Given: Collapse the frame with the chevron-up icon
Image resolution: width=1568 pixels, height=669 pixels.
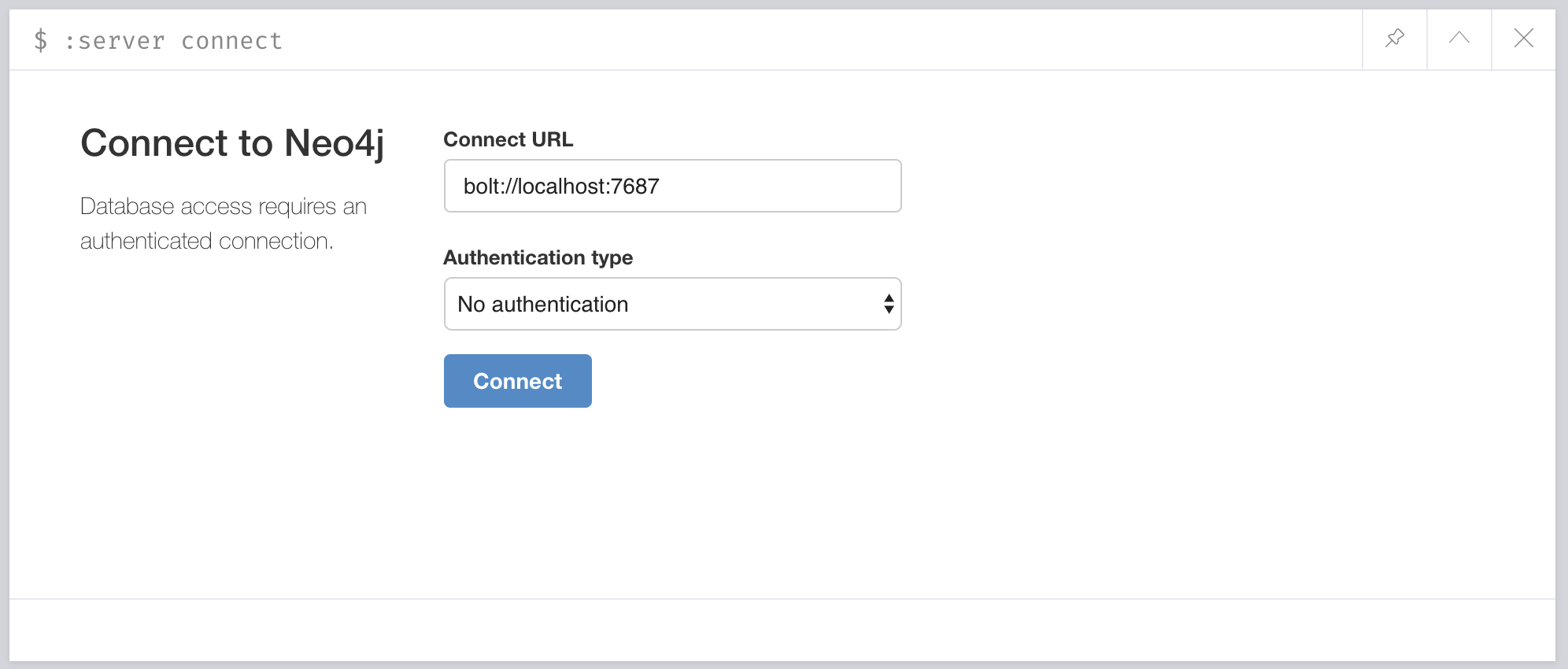Looking at the screenshot, I should click(x=1459, y=39).
